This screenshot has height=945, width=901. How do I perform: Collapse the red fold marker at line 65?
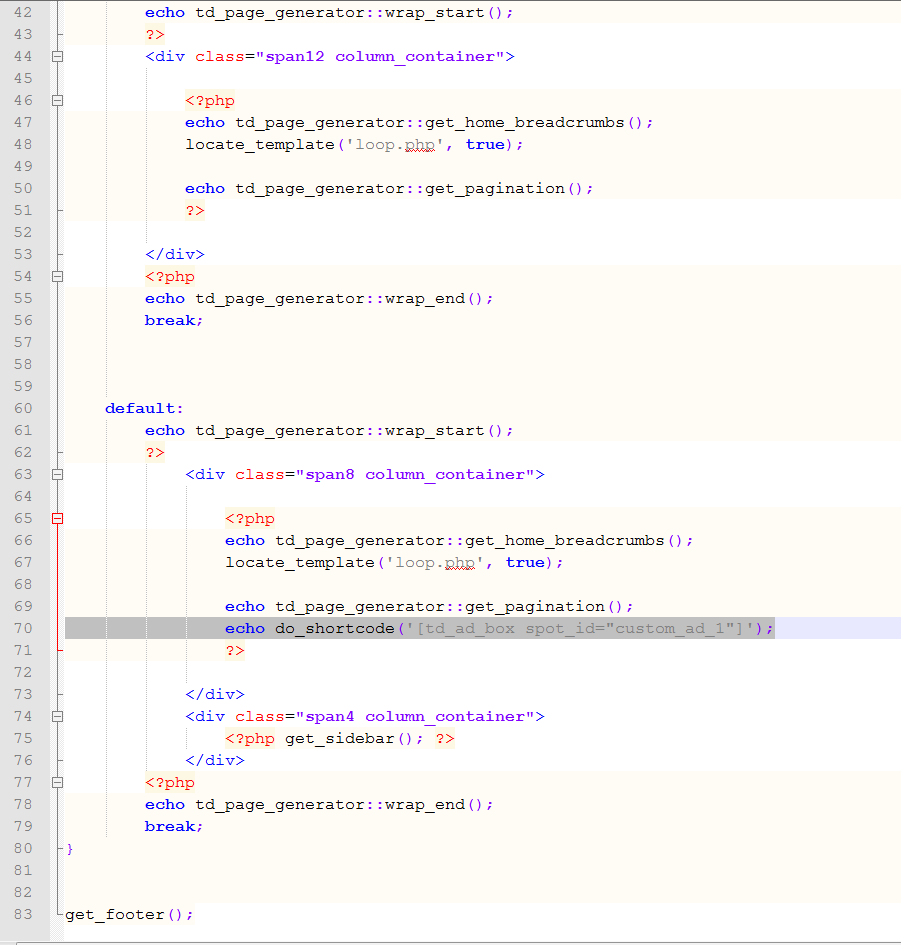pos(57,519)
